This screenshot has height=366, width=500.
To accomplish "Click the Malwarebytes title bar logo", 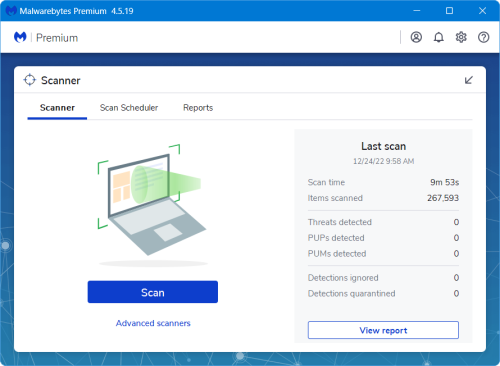I will [11, 11].
